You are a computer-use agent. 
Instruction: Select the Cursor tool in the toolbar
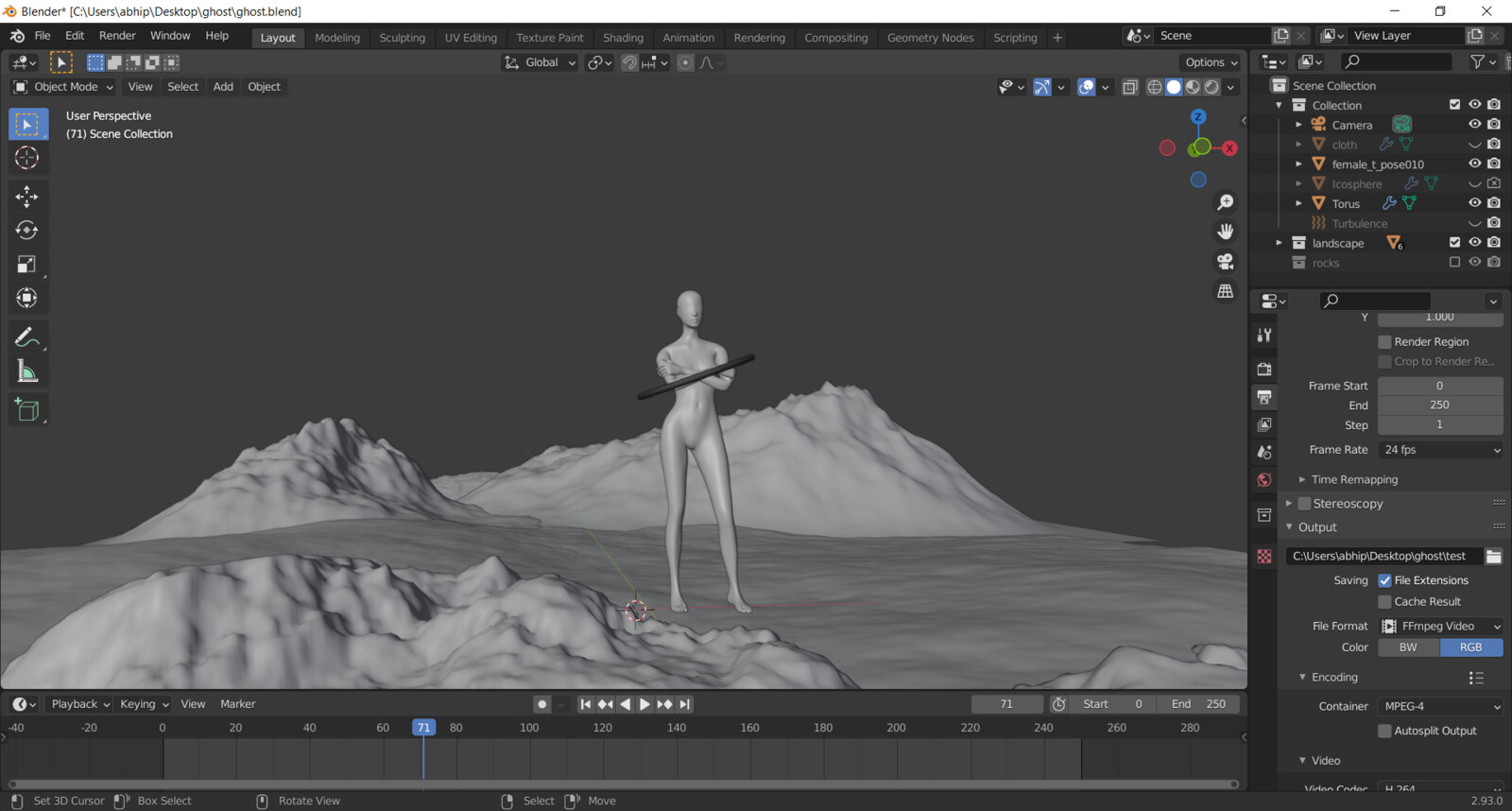tap(27, 158)
